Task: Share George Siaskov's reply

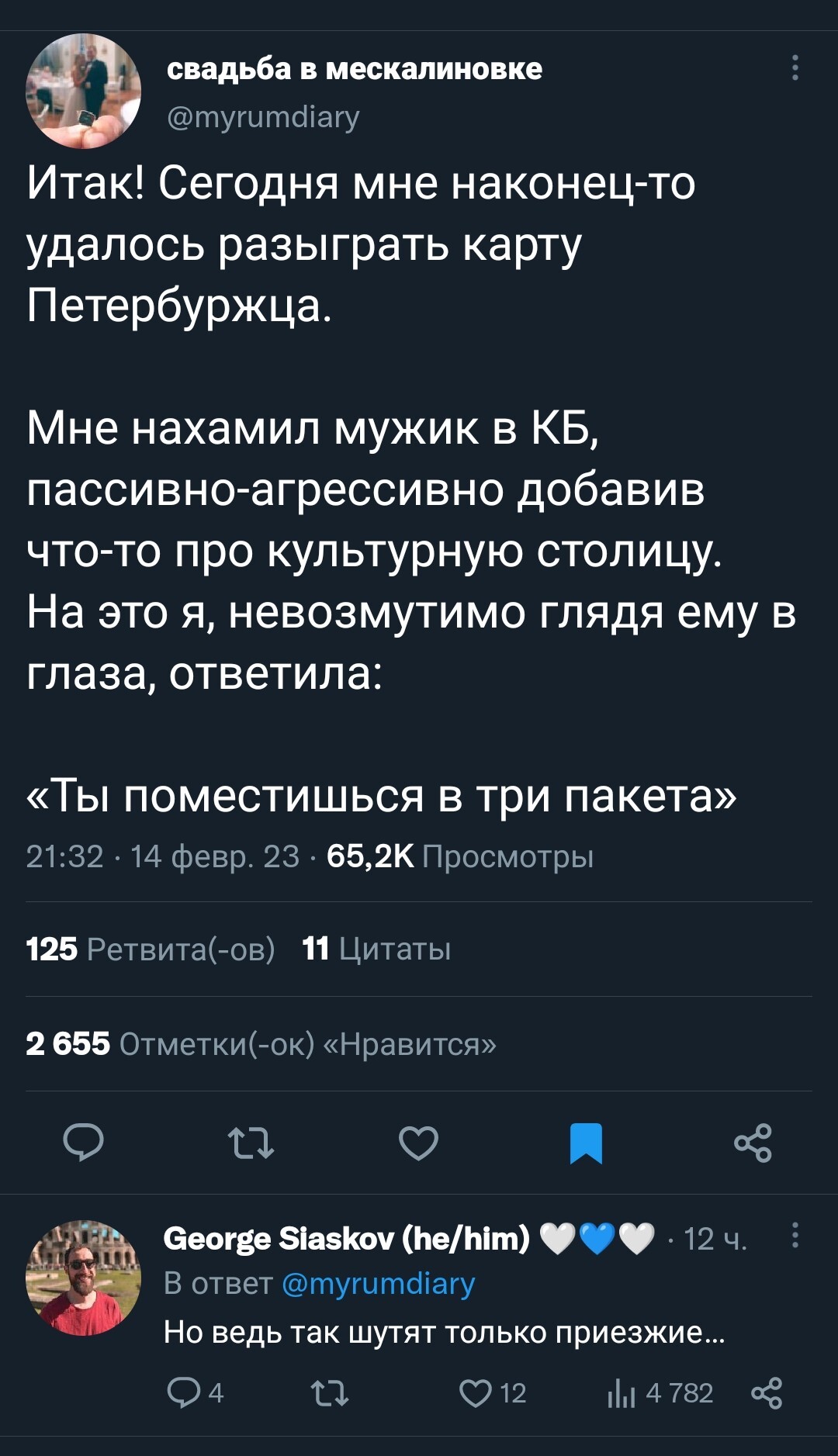Action: pyautogui.click(x=767, y=1393)
